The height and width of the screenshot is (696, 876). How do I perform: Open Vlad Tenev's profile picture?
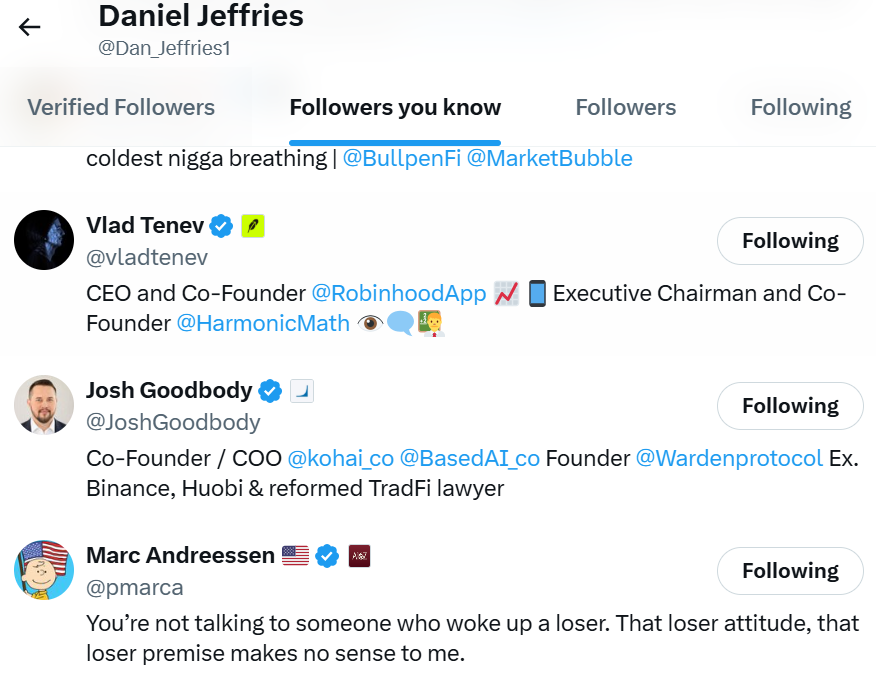tap(44, 240)
